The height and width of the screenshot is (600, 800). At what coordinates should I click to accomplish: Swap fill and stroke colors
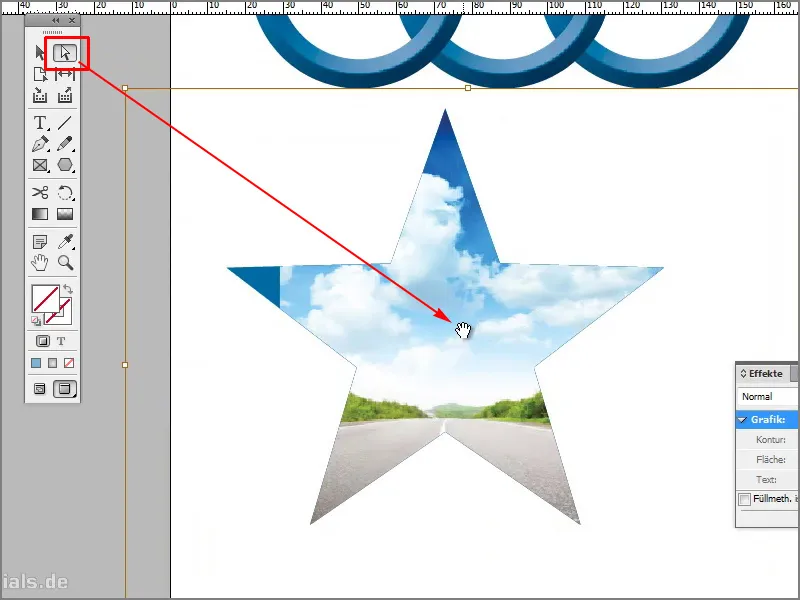[x=68, y=290]
